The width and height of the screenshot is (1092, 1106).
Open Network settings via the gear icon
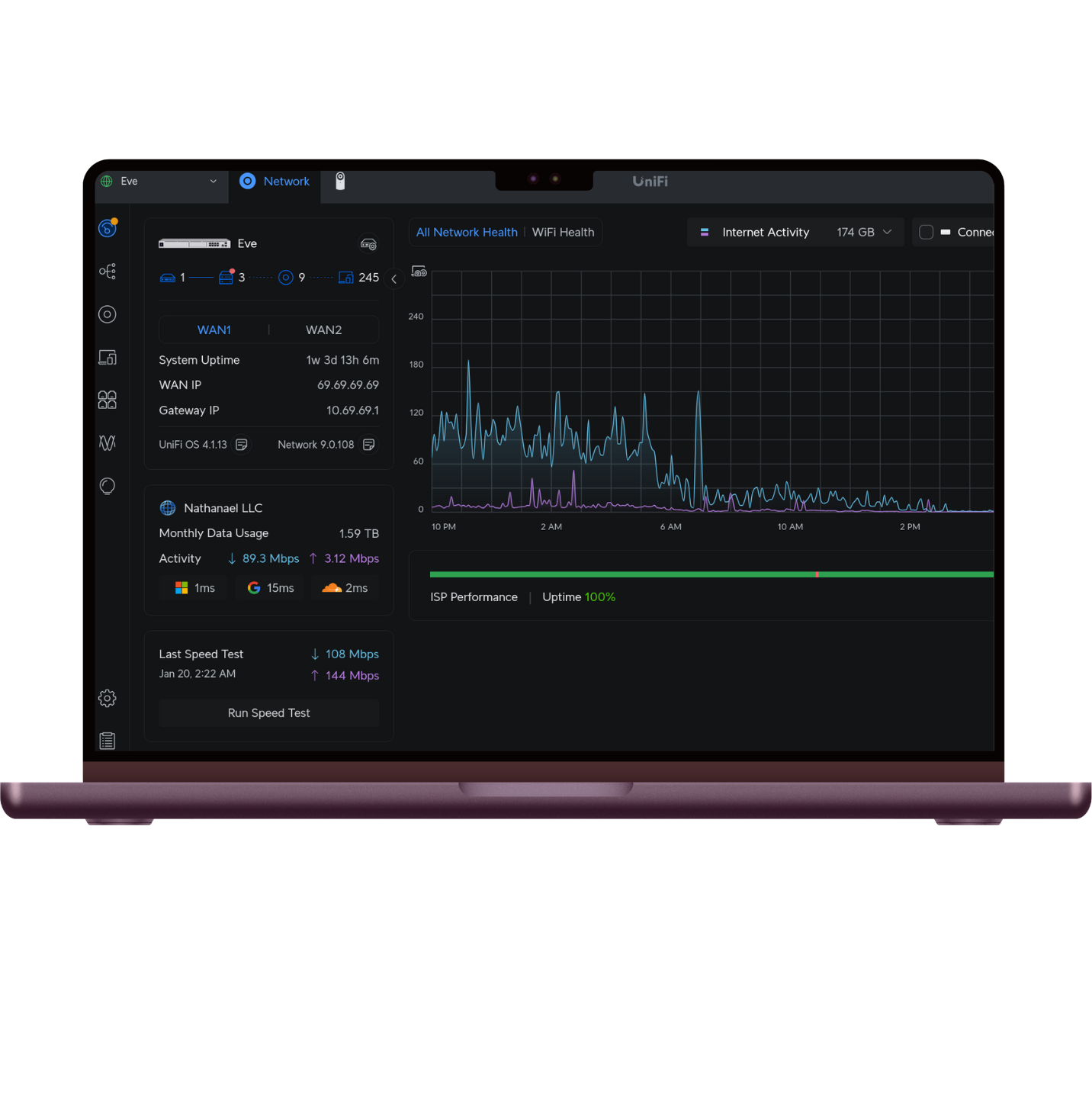coord(107,698)
